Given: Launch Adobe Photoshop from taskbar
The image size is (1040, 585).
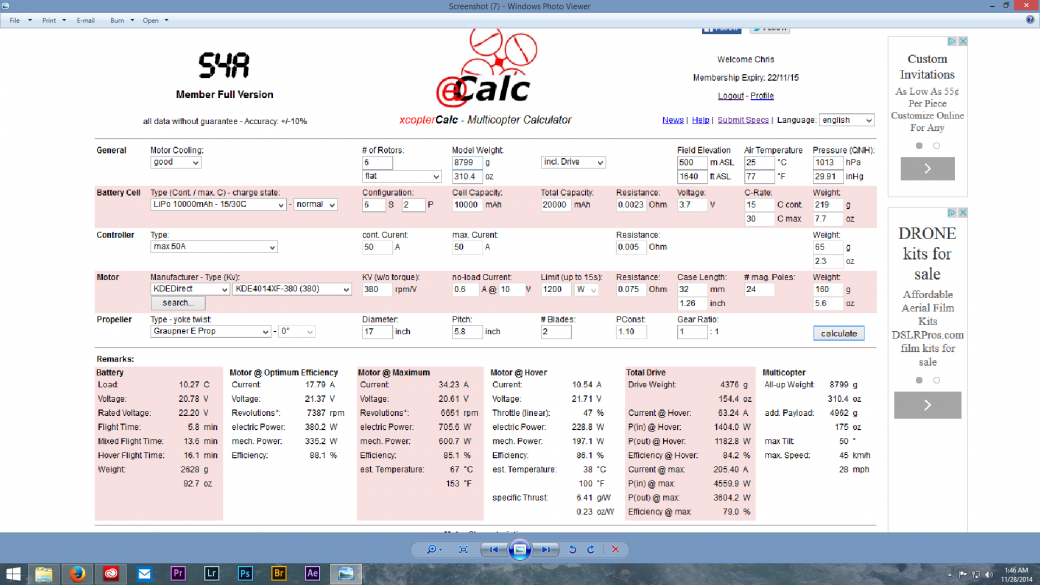Looking at the screenshot, I should coord(245,574).
